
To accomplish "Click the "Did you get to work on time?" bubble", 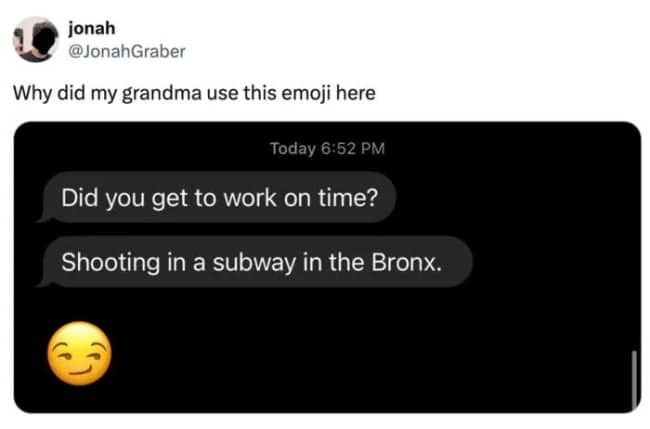I will pyautogui.click(x=219, y=200).
